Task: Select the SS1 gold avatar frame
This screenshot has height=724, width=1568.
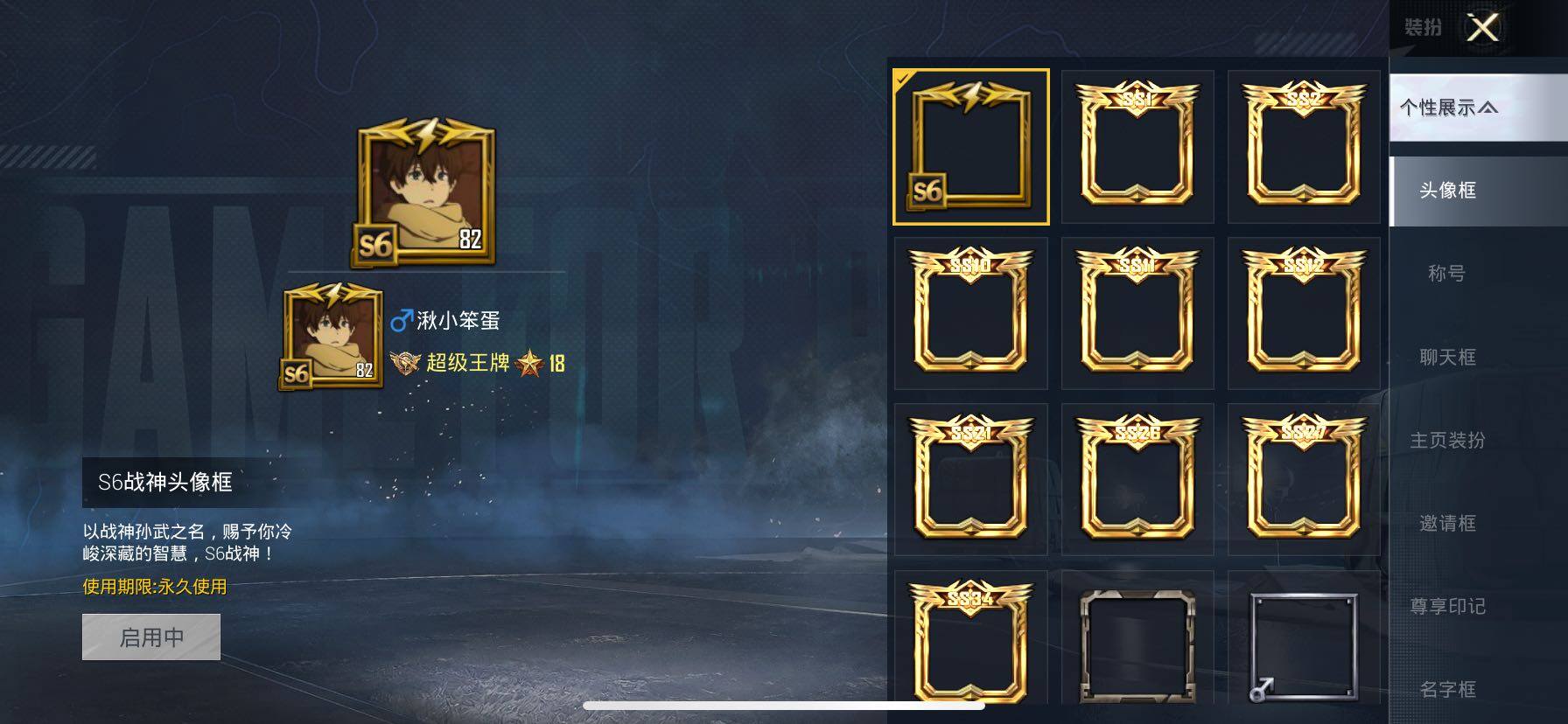Action: click(1137, 147)
